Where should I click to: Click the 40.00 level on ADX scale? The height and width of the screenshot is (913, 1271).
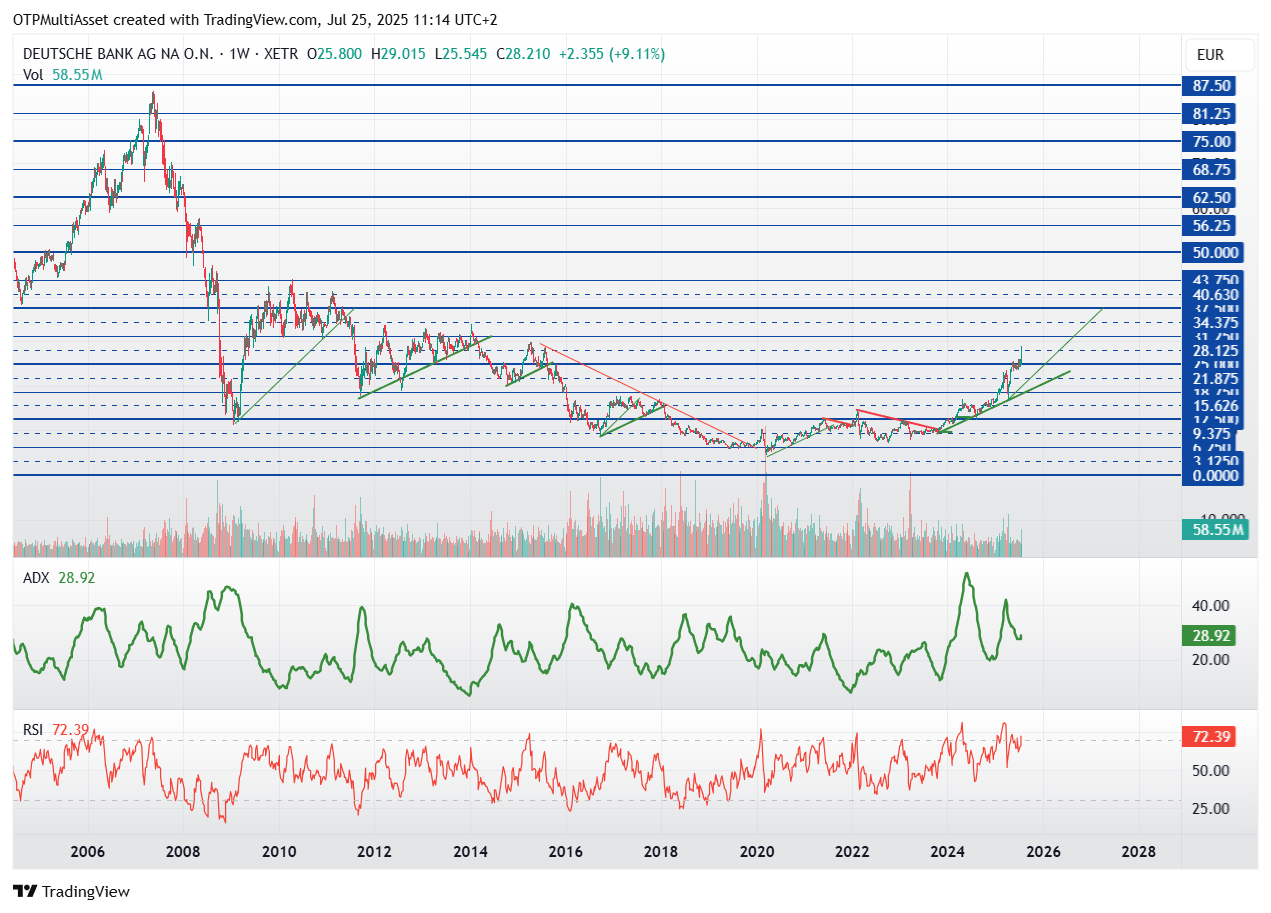(x=1211, y=605)
